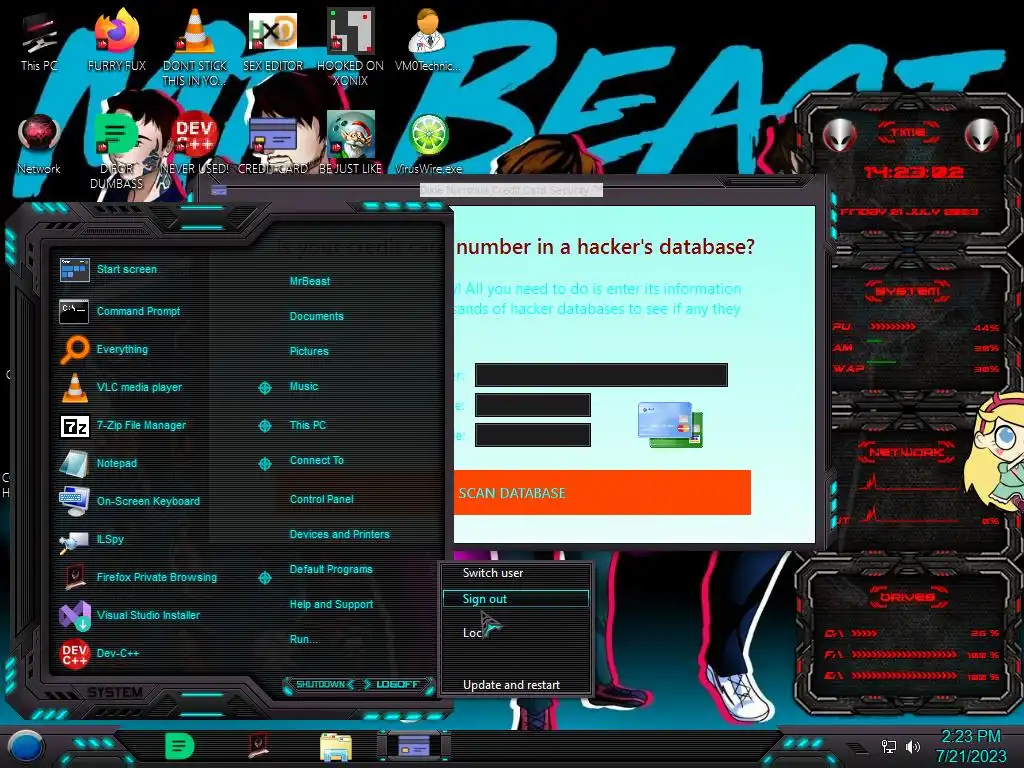Image resolution: width=1024 pixels, height=768 pixels.
Task: Expand the Notepad jump list arrow
Action: point(264,464)
